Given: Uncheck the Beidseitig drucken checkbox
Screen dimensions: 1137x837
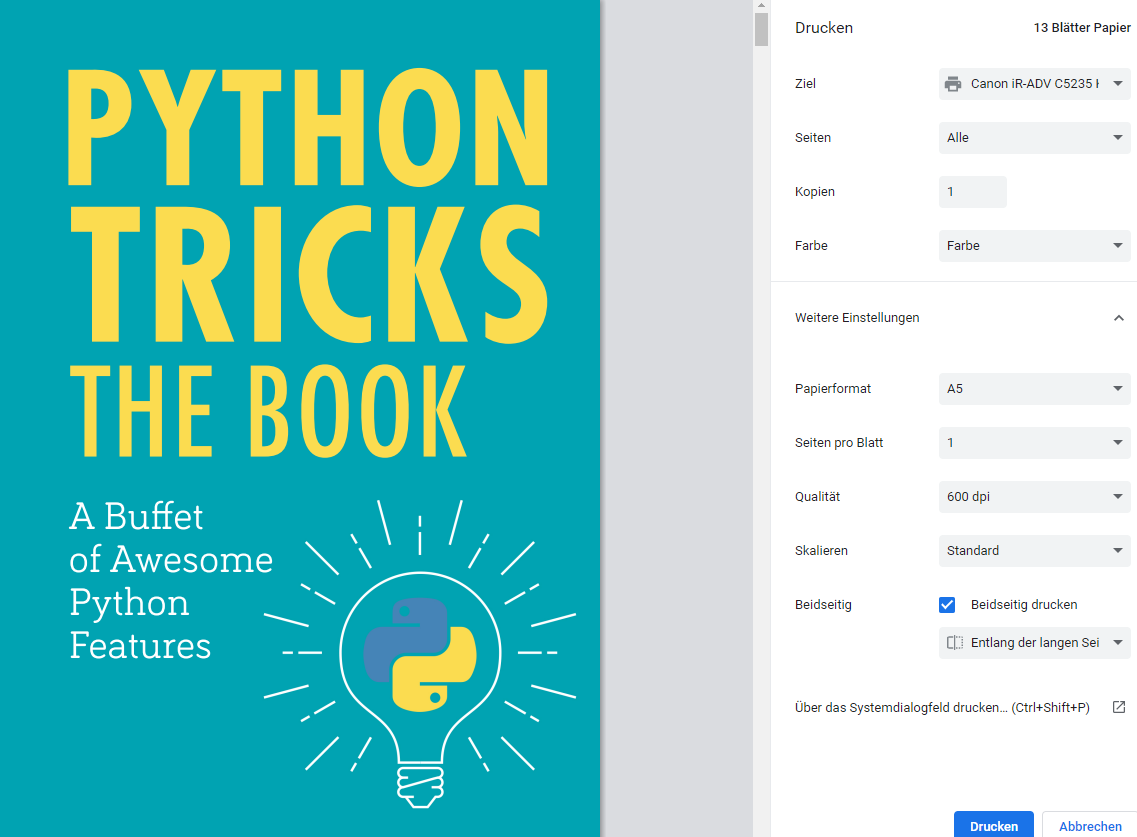Looking at the screenshot, I should pos(946,605).
